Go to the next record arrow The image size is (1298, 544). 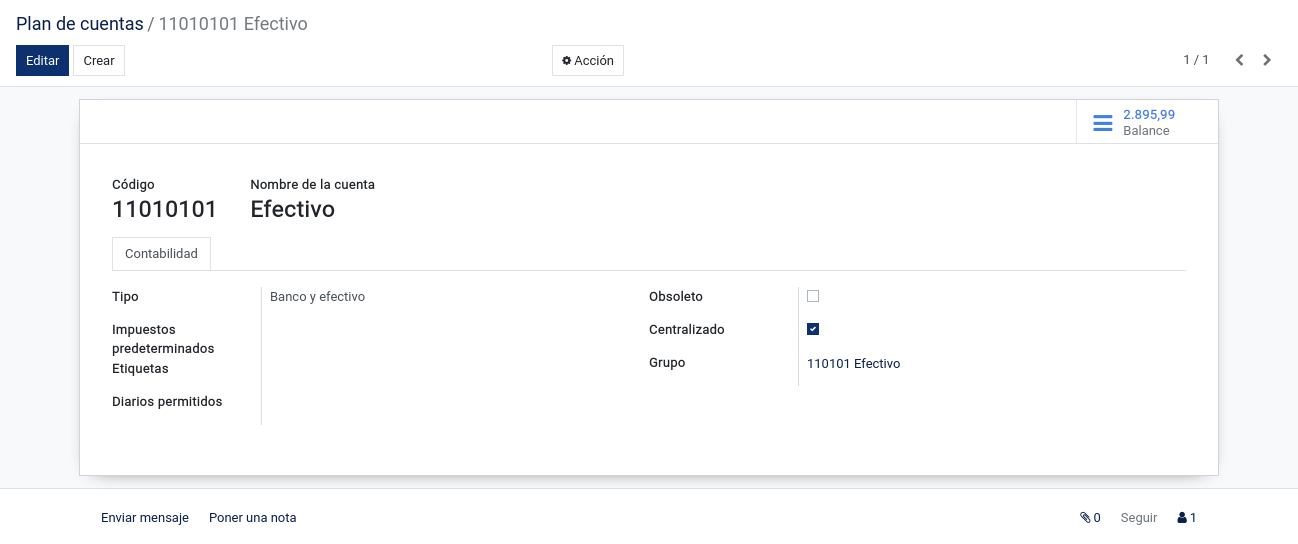click(1267, 60)
